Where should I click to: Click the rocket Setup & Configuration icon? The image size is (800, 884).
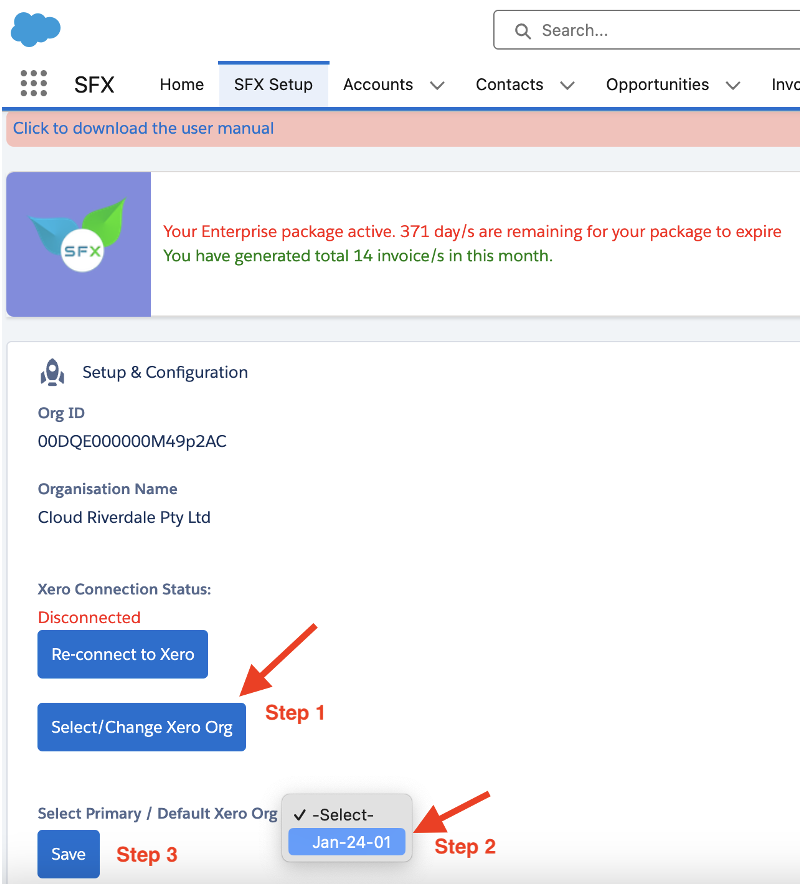click(x=52, y=372)
